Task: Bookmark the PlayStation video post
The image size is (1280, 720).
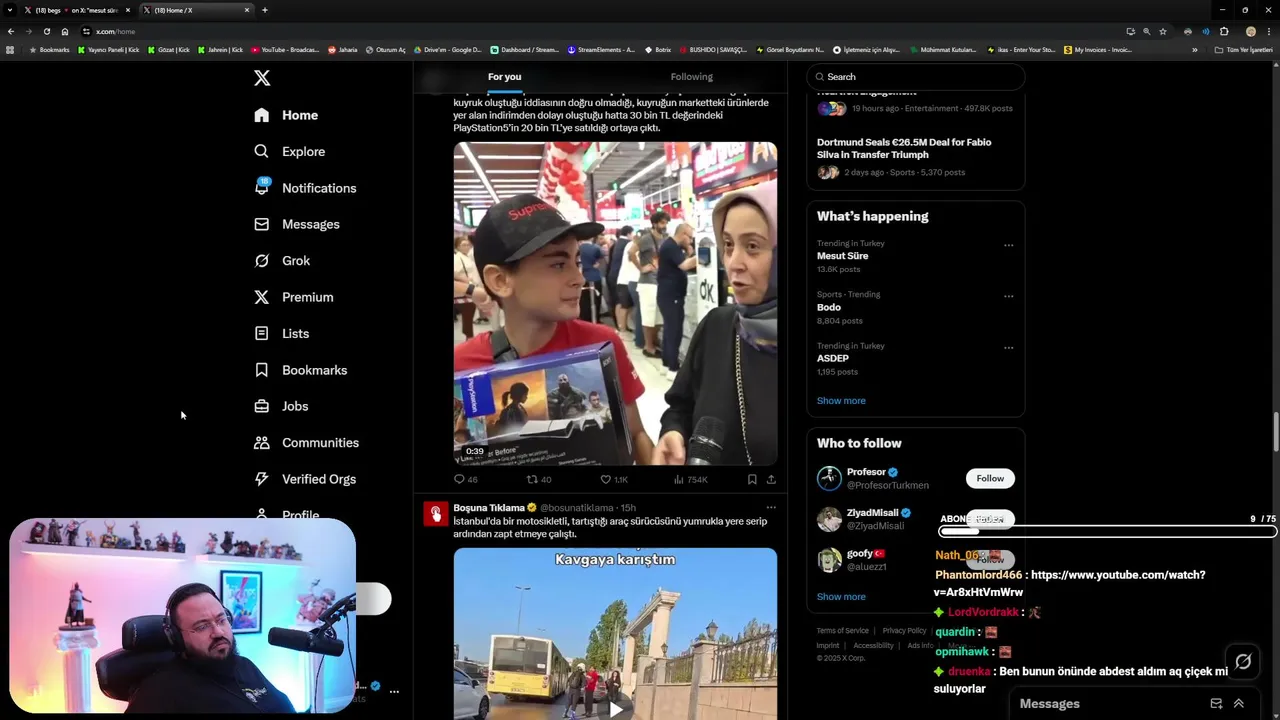Action: click(752, 480)
